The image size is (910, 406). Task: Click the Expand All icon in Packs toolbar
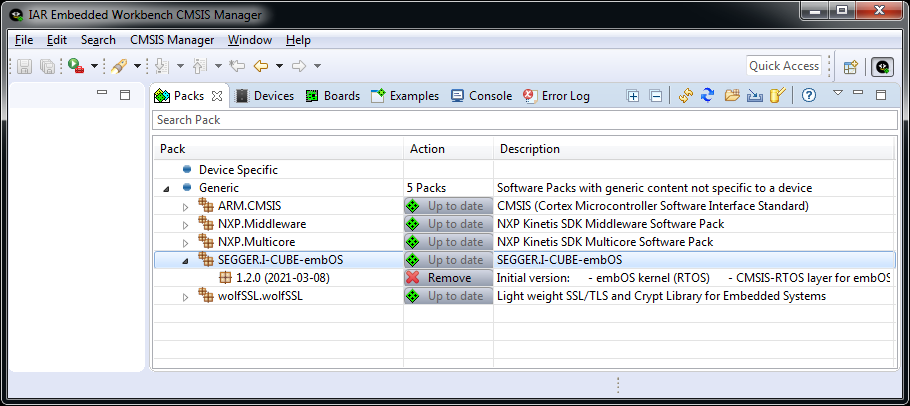(x=633, y=96)
